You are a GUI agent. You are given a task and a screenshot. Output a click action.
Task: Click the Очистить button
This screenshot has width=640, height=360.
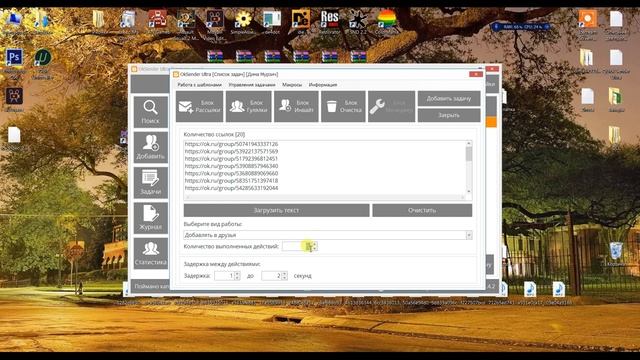[422, 210]
